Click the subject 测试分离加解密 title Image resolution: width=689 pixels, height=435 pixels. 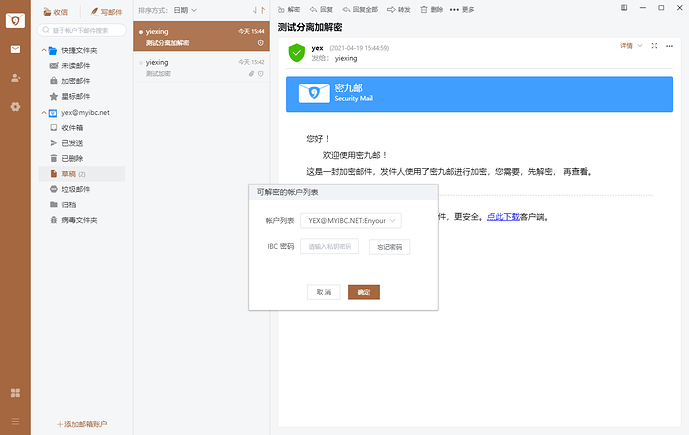[x=310, y=27]
